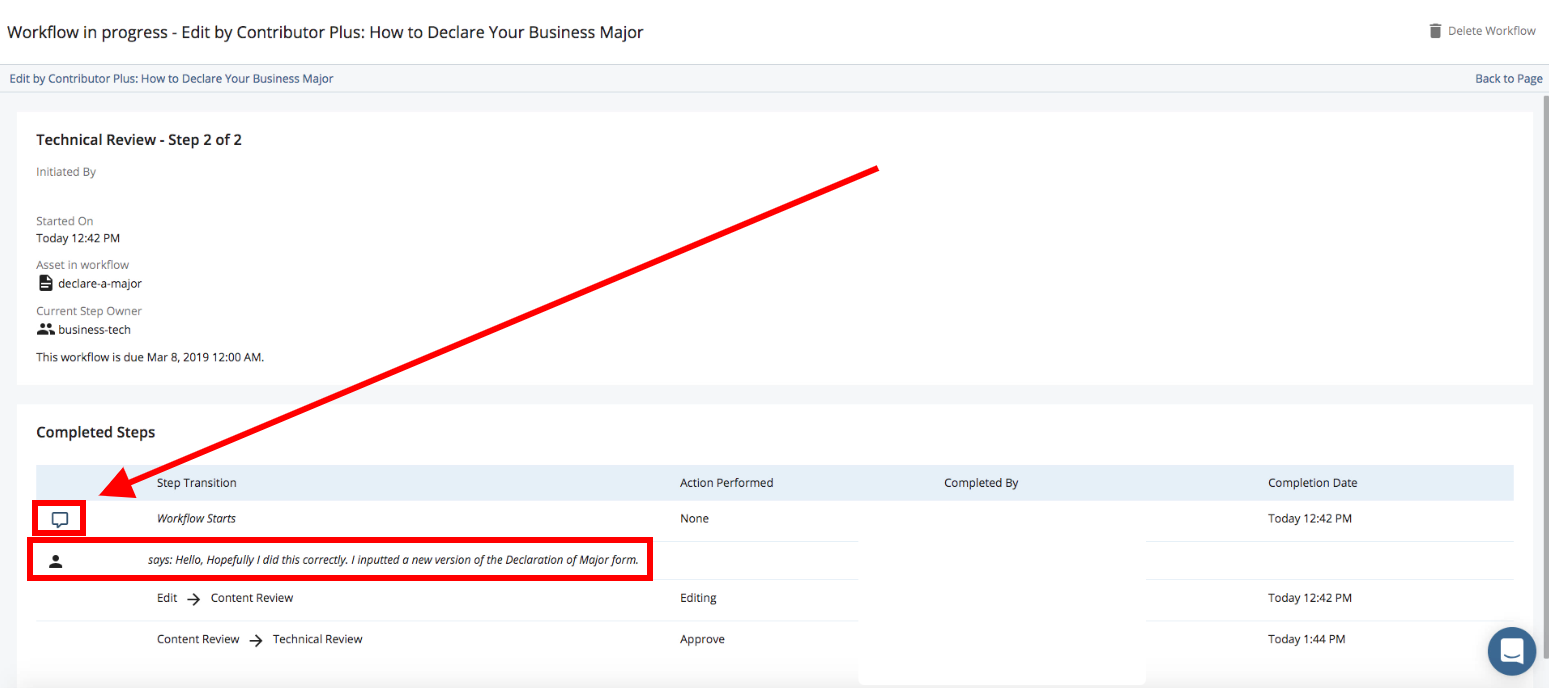Image resolution: width=1549 pixels, height=688 pixels.
Task: Return to the page via Back to Page
Action: tap(1508, 78)
